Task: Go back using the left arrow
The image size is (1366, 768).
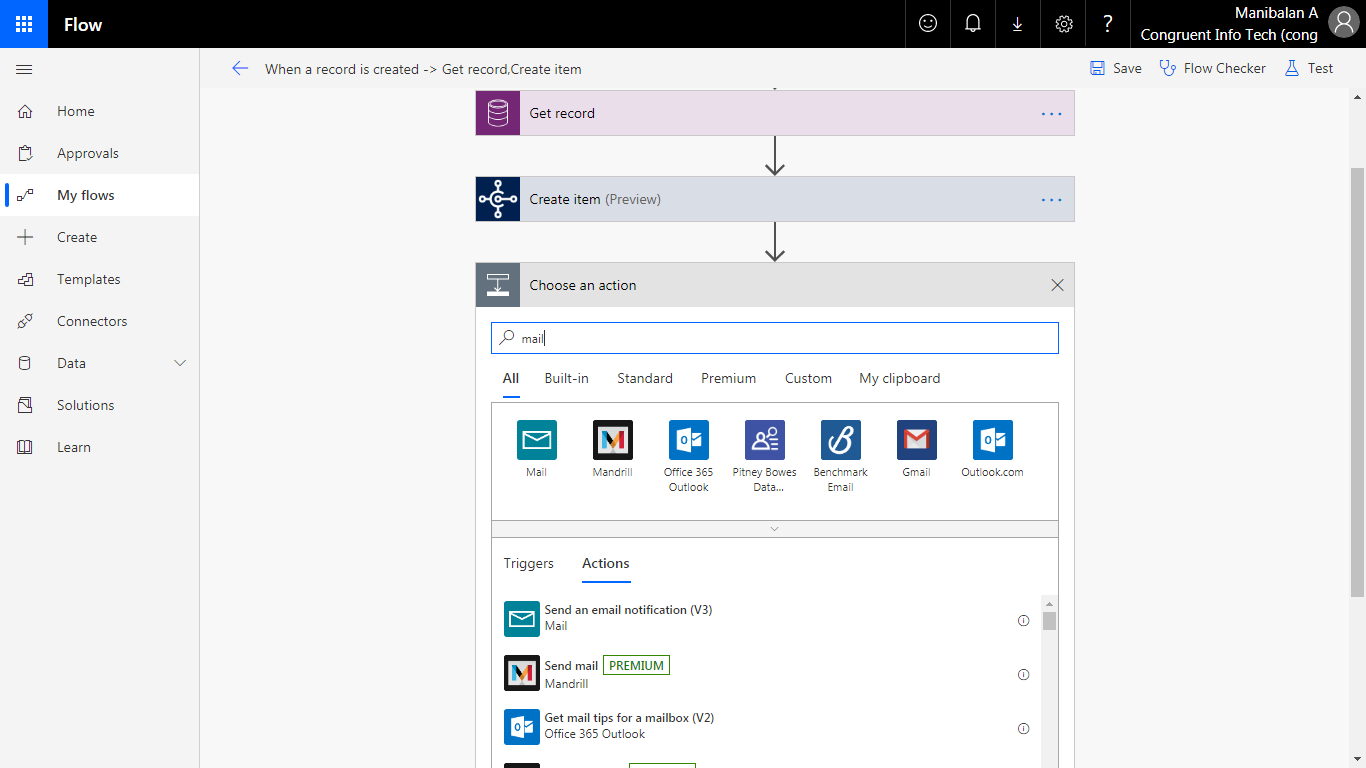Action: click(x=240, y=68)
